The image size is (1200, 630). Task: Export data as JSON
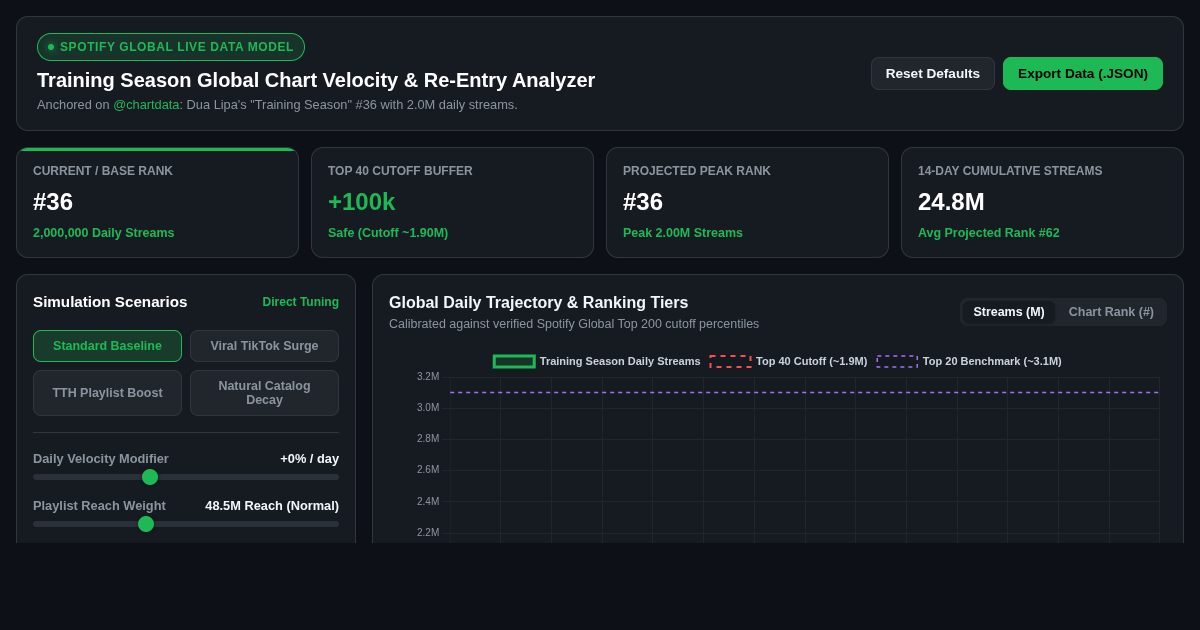tap(1083, 73)
